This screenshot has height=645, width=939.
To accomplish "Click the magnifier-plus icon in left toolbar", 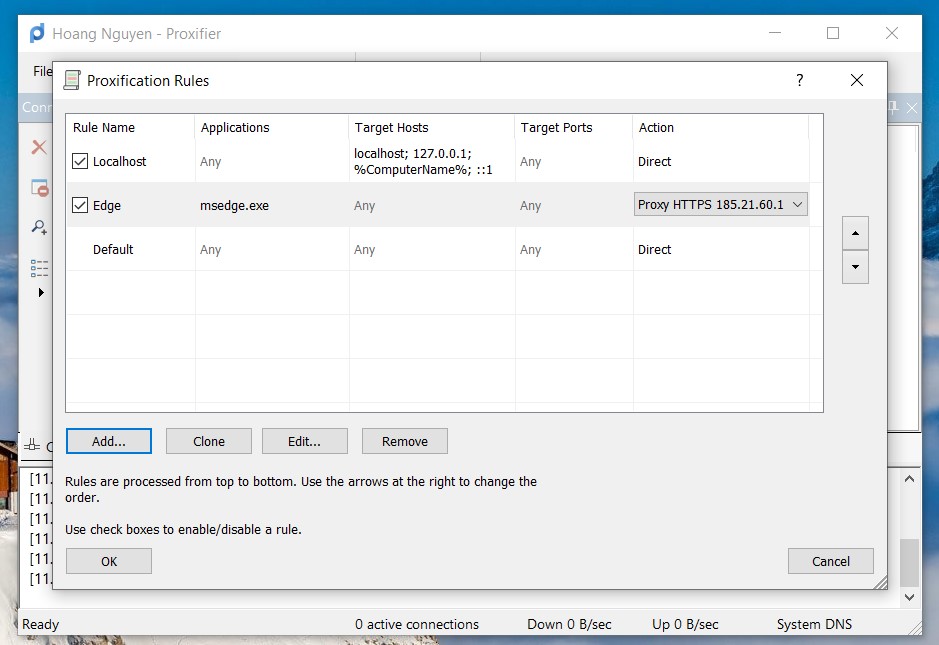I will (x=39, y=228).
